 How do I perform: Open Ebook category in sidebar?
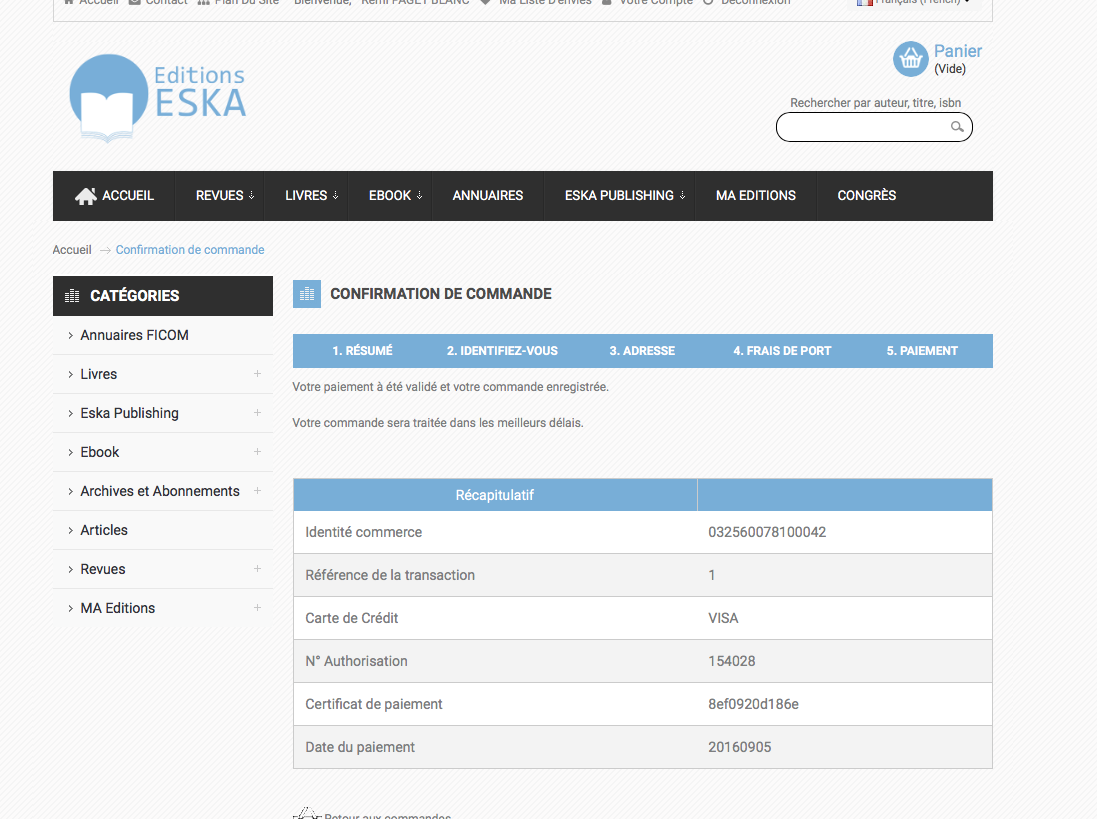(x=100, y=453)
